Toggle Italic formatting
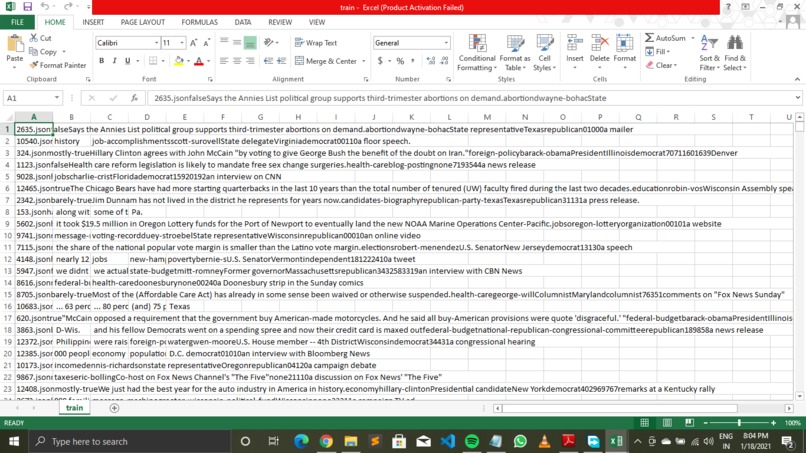The image size is (806, 453). click(114, 61)
